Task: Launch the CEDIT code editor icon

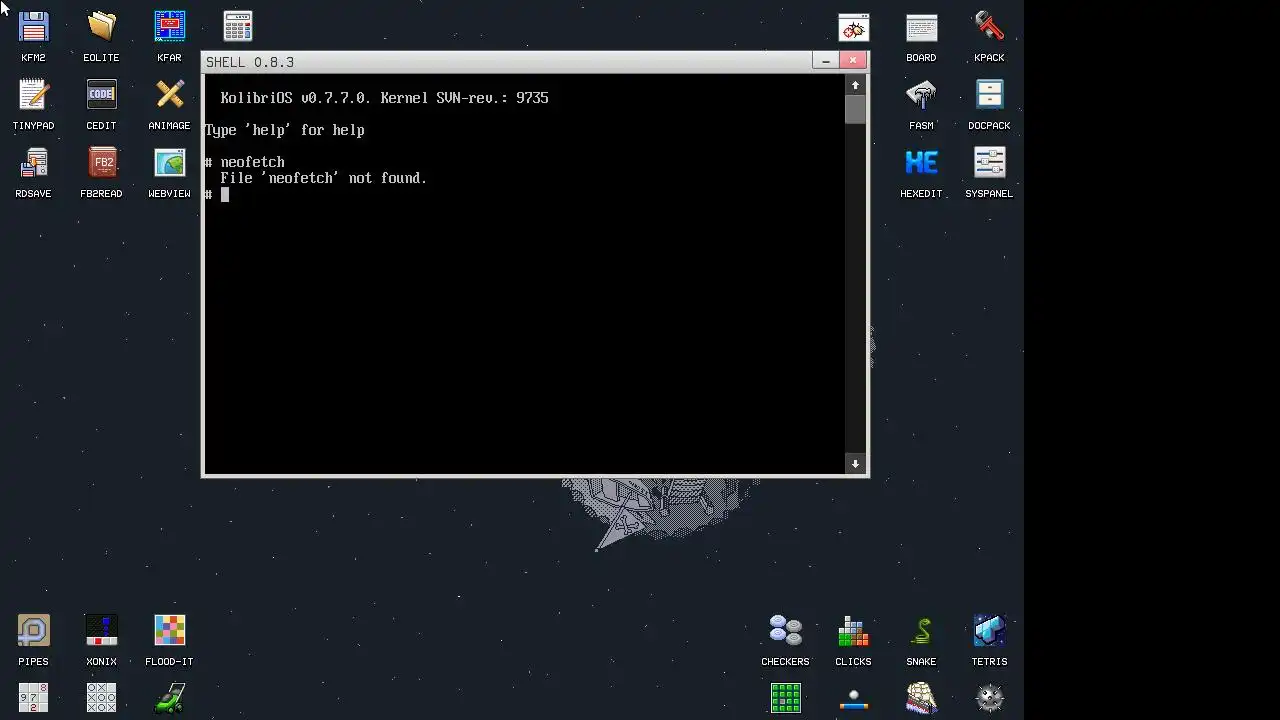Action: point(101,95)
